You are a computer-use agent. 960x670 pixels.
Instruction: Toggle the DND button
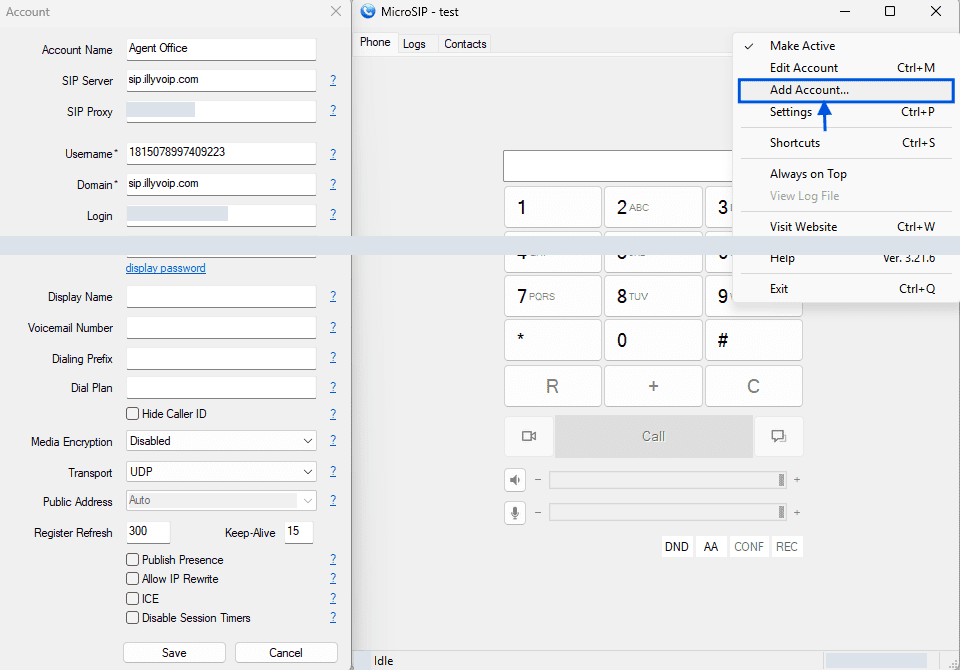[677, 546]
